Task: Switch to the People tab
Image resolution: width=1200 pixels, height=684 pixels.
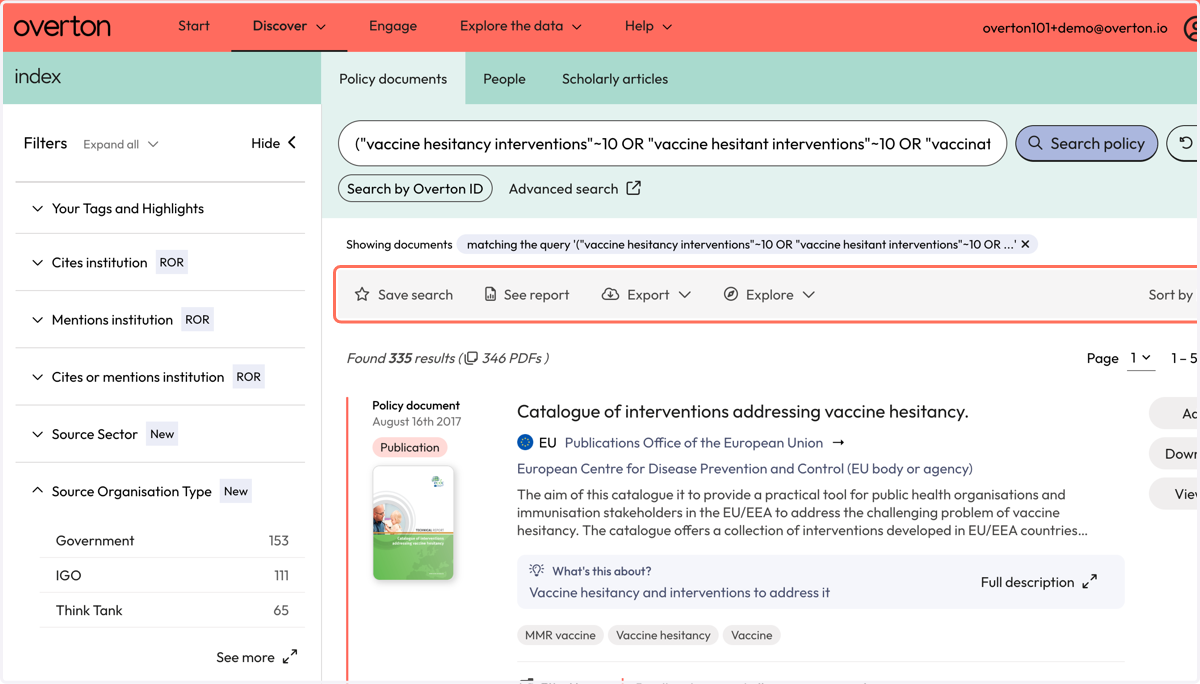Action: [504, 79]
